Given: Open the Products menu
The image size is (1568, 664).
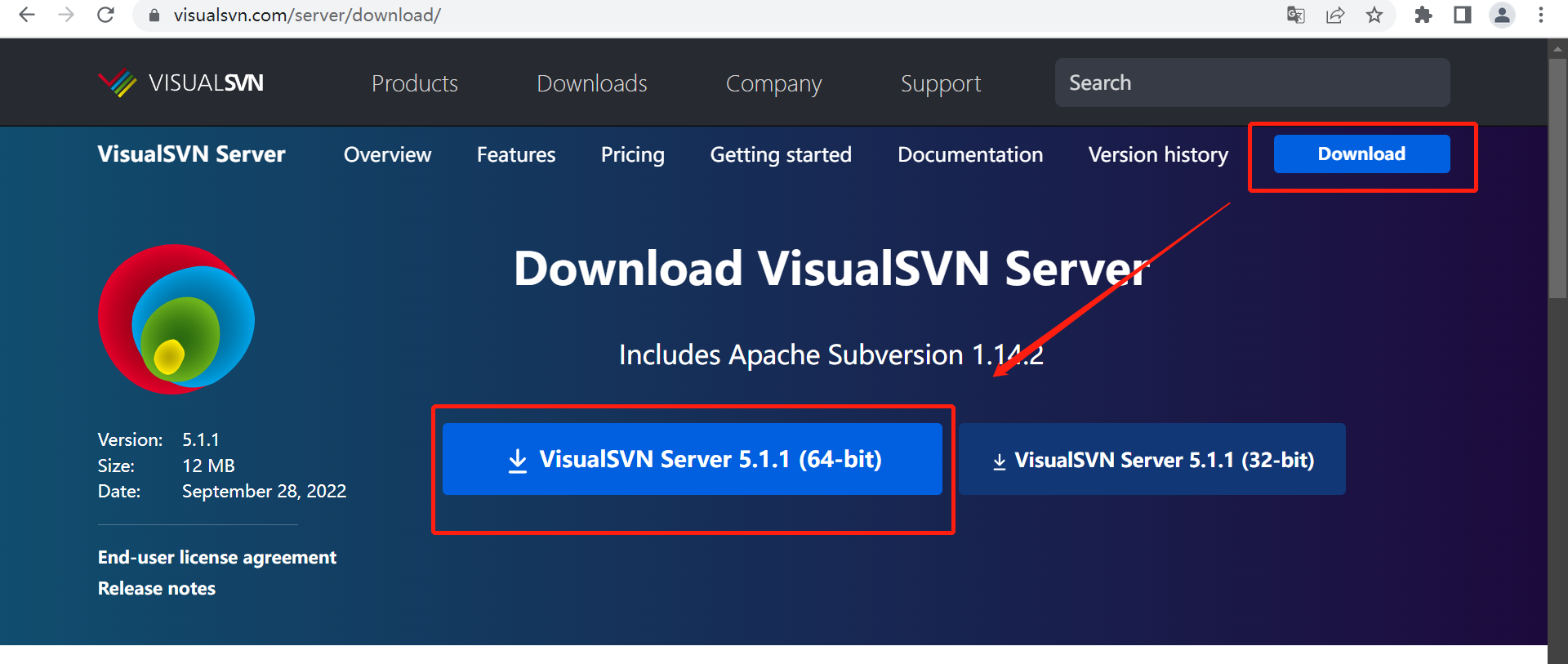Looking at the screenshot, I should pyautogui.click(x=415, y=83).
